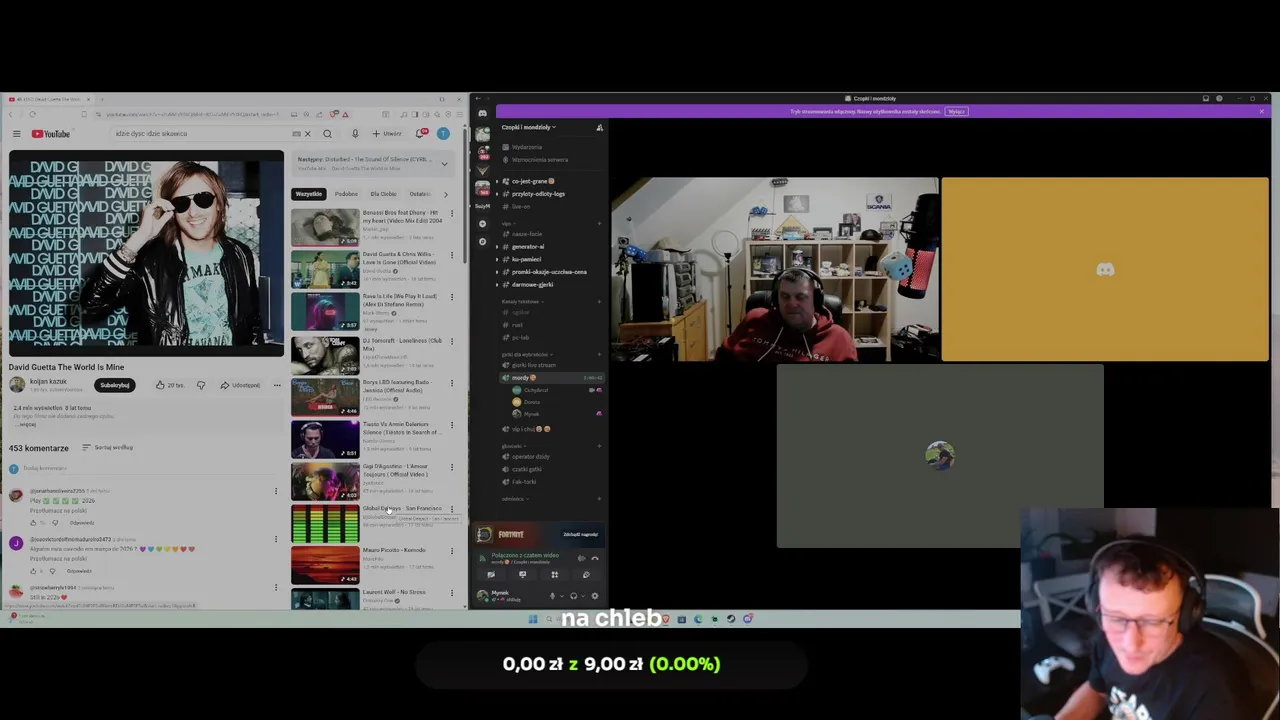
Task: Dislike the David Guetta video
Action: (x=200, y=385)
